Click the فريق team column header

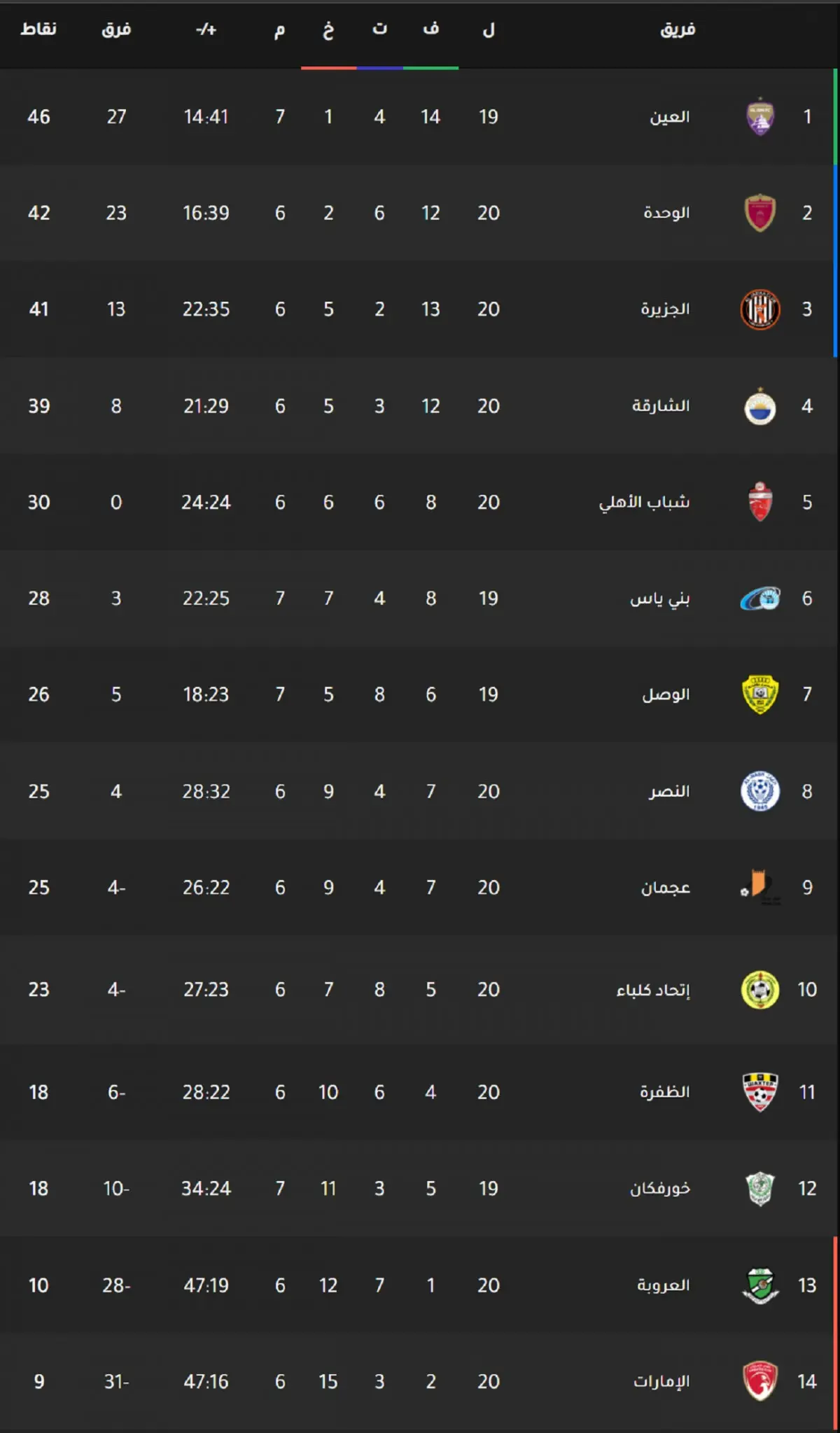pyautogui.click(x=678, y=29)
